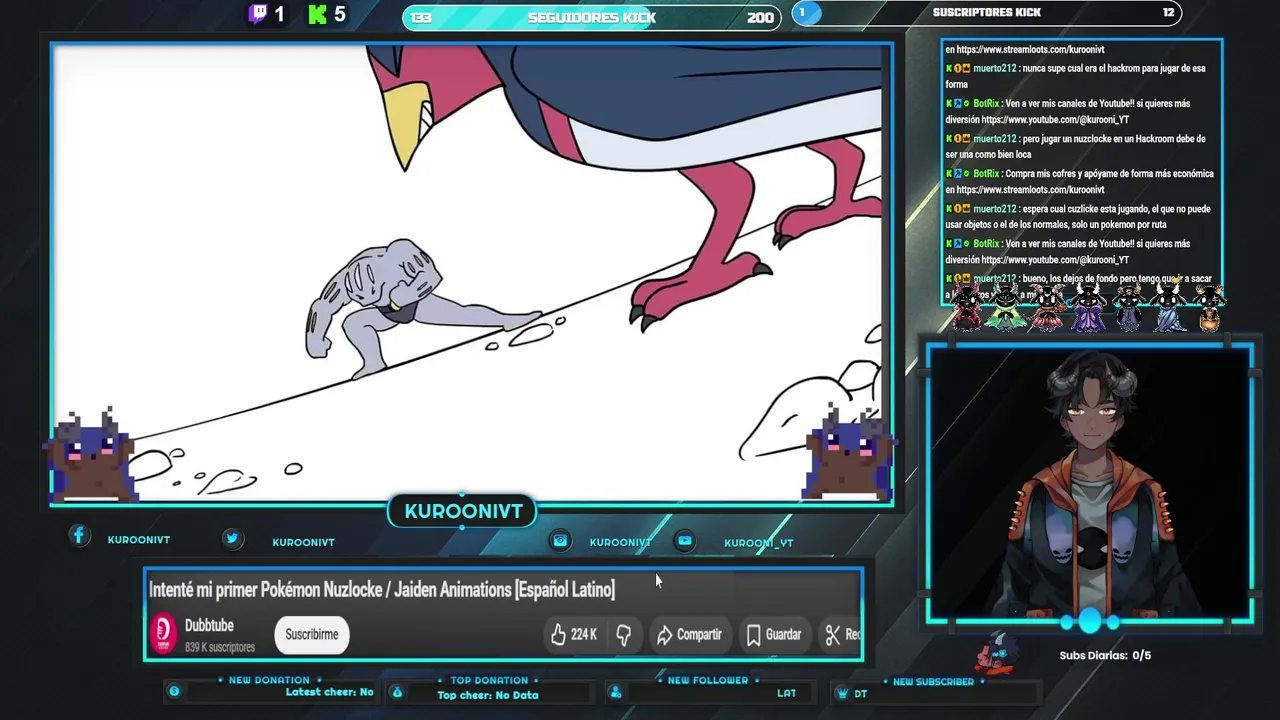
Task: Click the Compartir share button
Action: pos(688,634)
